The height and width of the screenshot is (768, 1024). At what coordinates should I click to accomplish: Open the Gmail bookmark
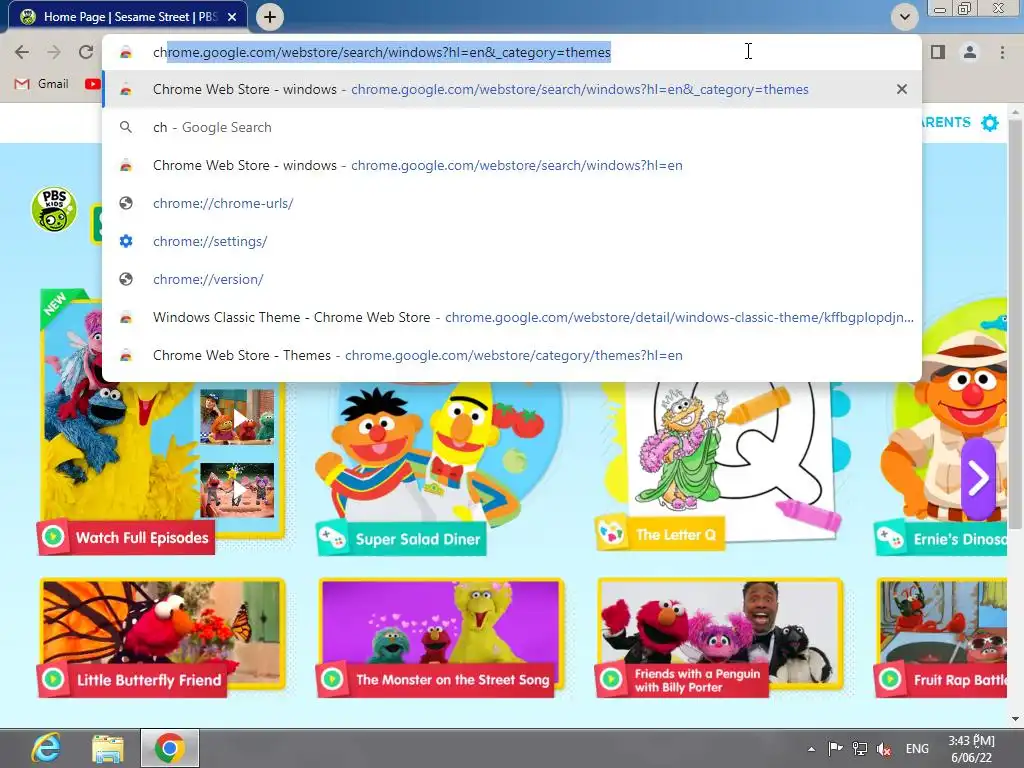pos(42,84)
